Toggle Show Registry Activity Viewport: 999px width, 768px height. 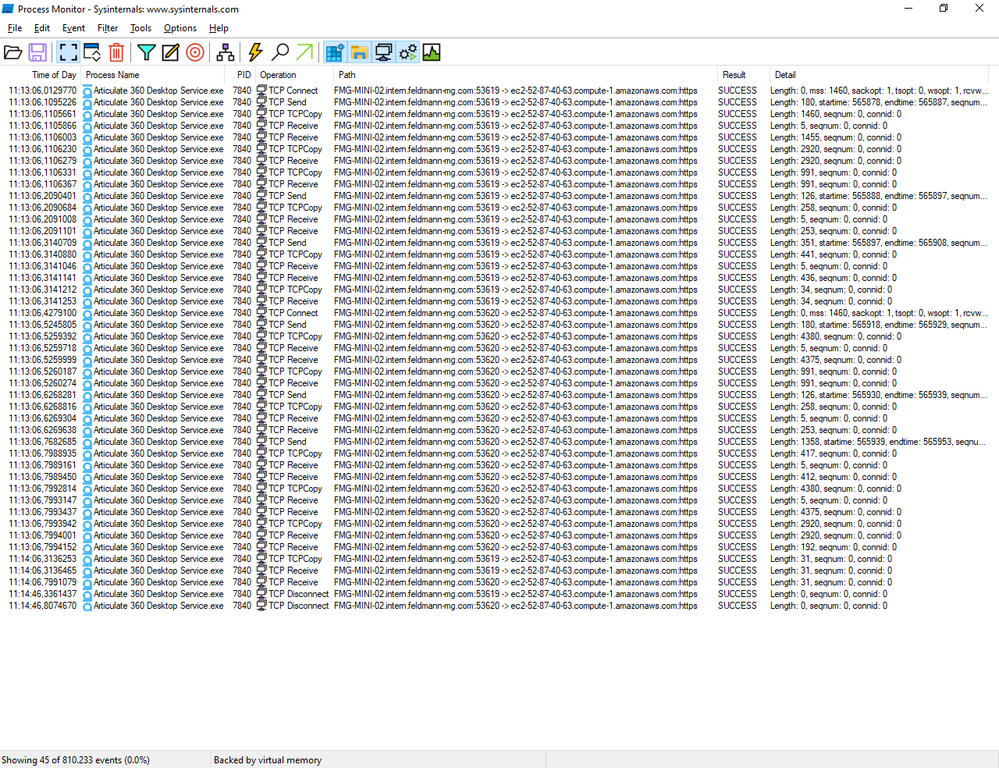pos(334,52)
